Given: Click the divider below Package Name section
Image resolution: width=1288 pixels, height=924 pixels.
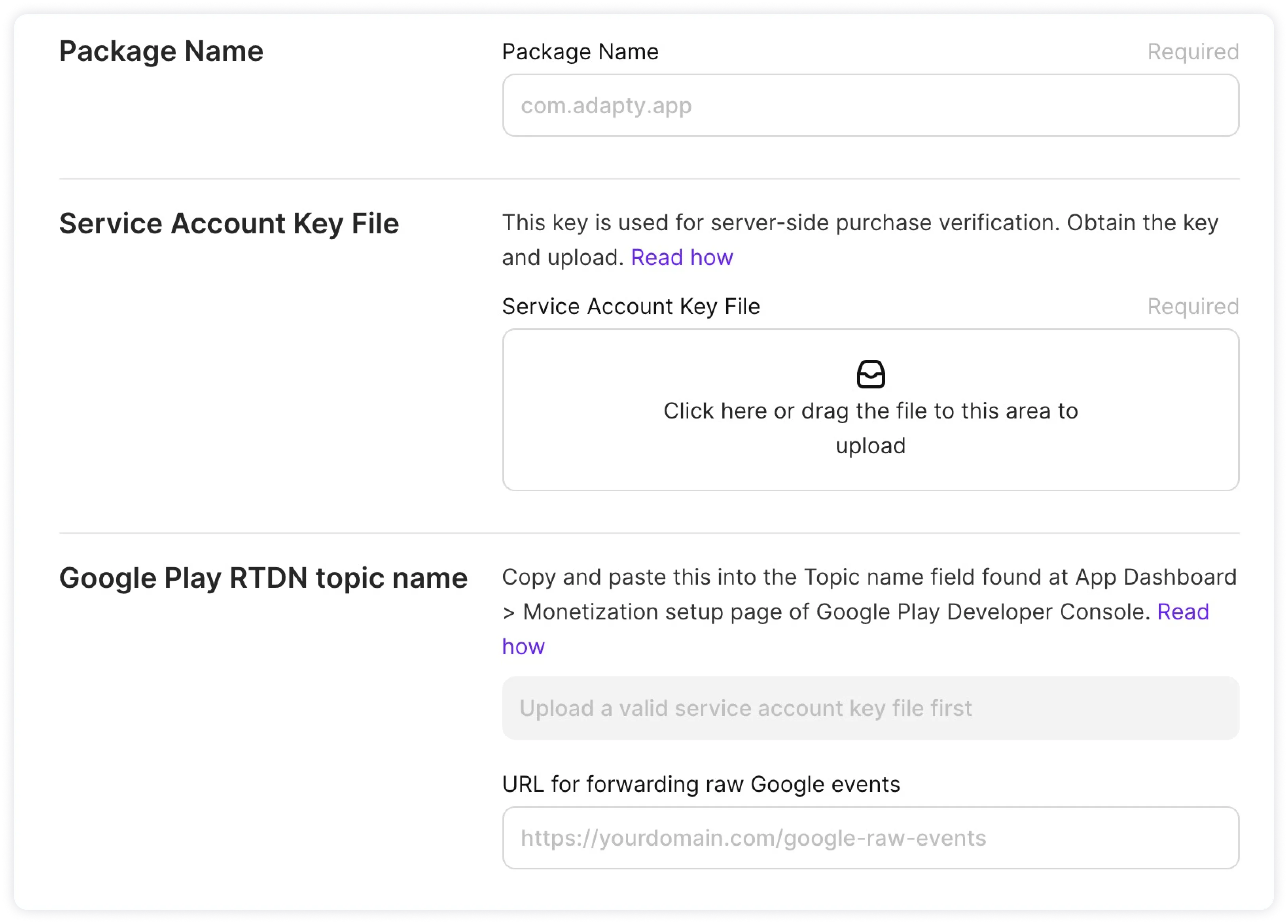Looking at the screenshot, I should coord(648,179).
